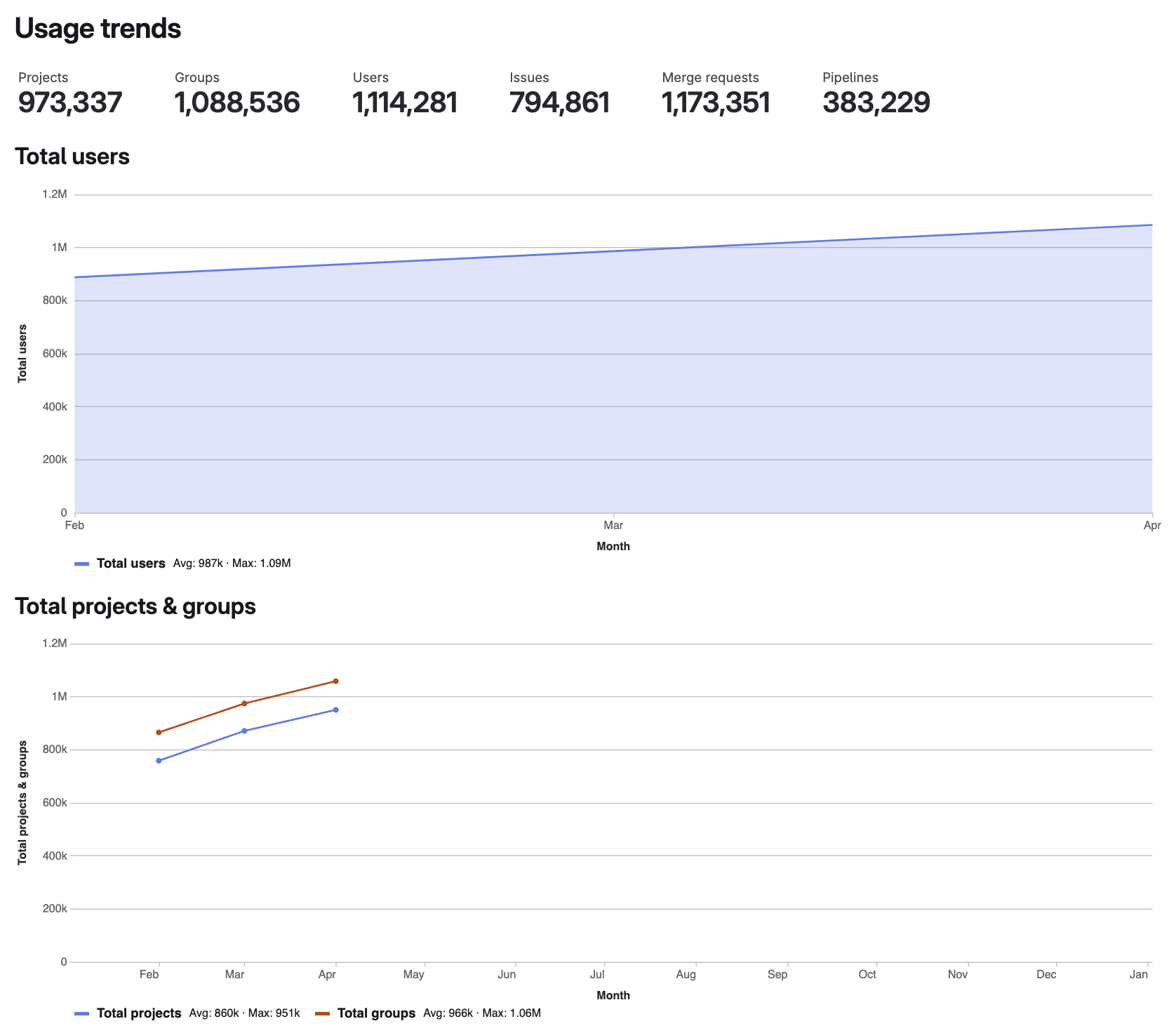Click the Total projects & groups heading
Screen dimensions: 1176x1033
point(136,606)
